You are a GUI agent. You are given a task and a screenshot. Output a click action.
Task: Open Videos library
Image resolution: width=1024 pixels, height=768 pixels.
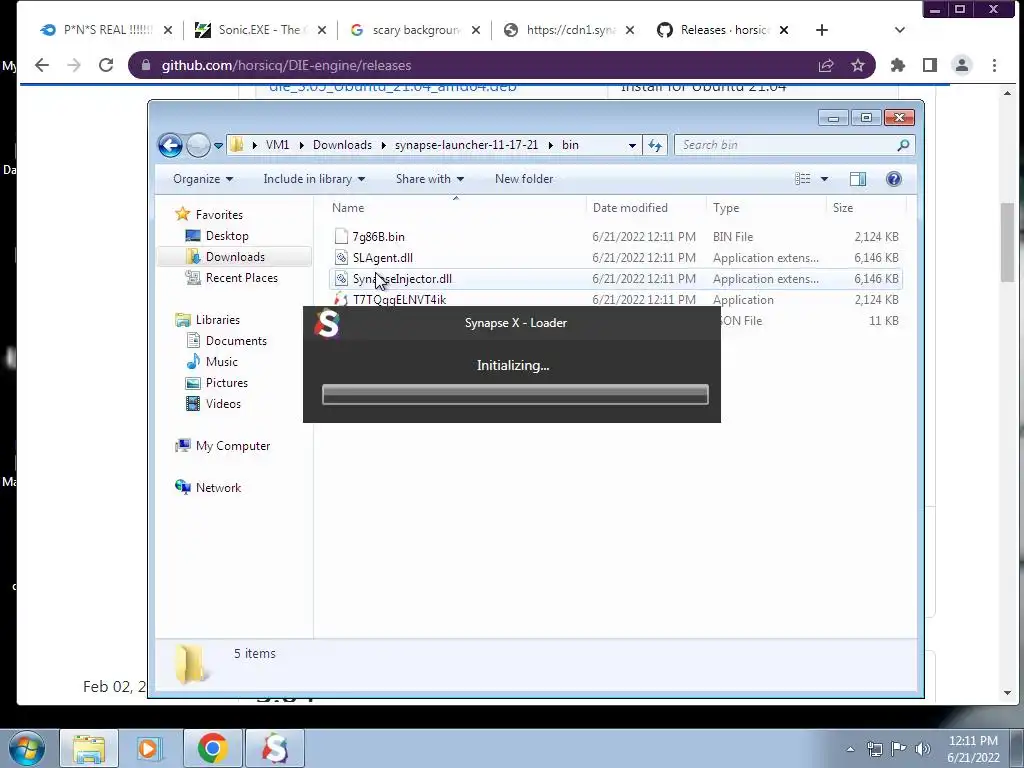click(x=223, y=404)
